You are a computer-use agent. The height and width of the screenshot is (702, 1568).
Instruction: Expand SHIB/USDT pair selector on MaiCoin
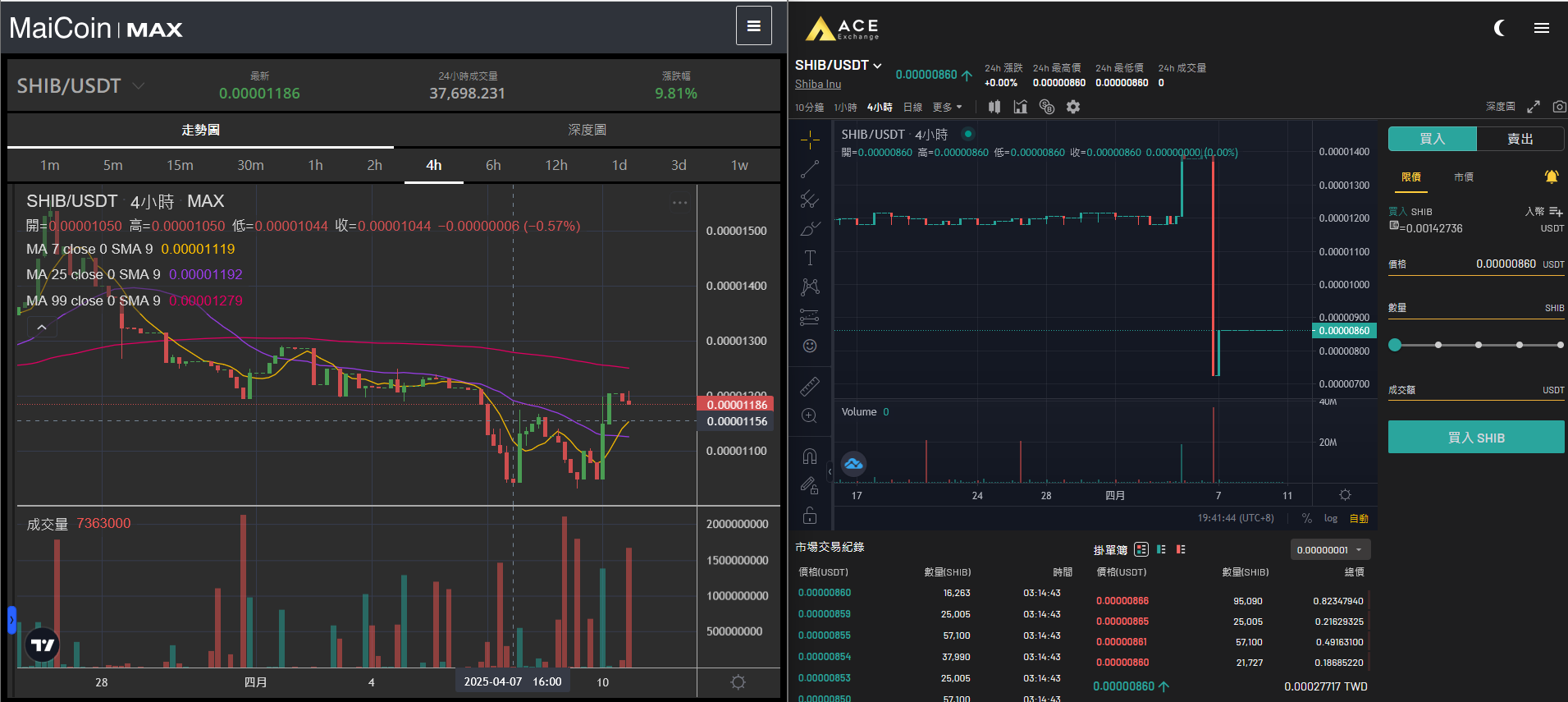139,85
